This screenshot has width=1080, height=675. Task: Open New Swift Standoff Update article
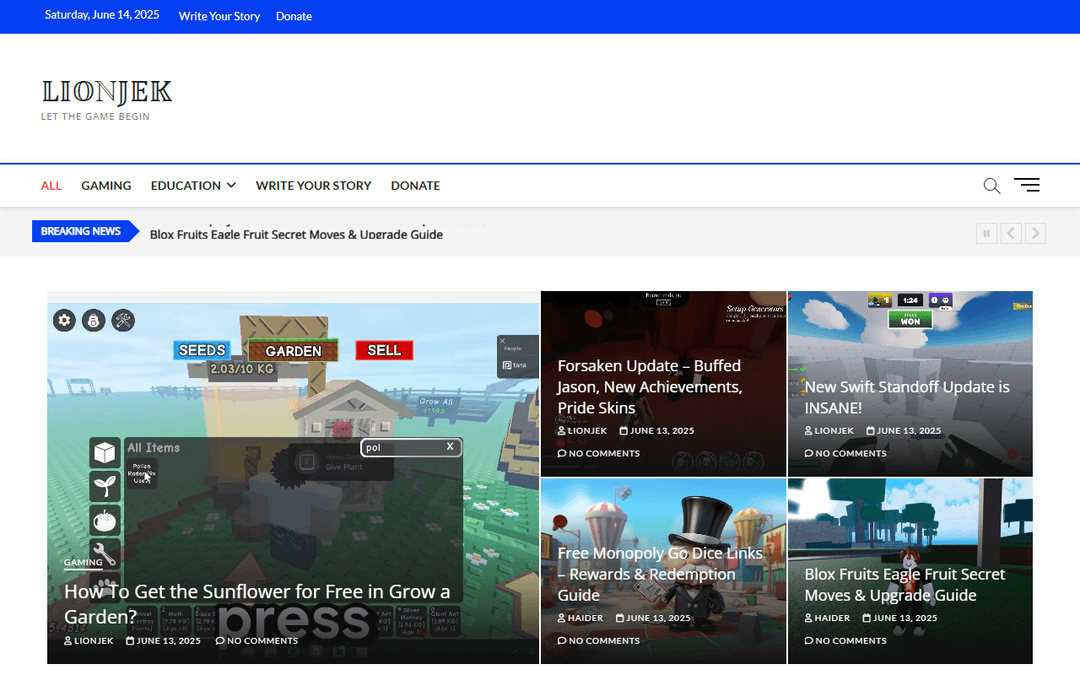(x=907, y=397)
